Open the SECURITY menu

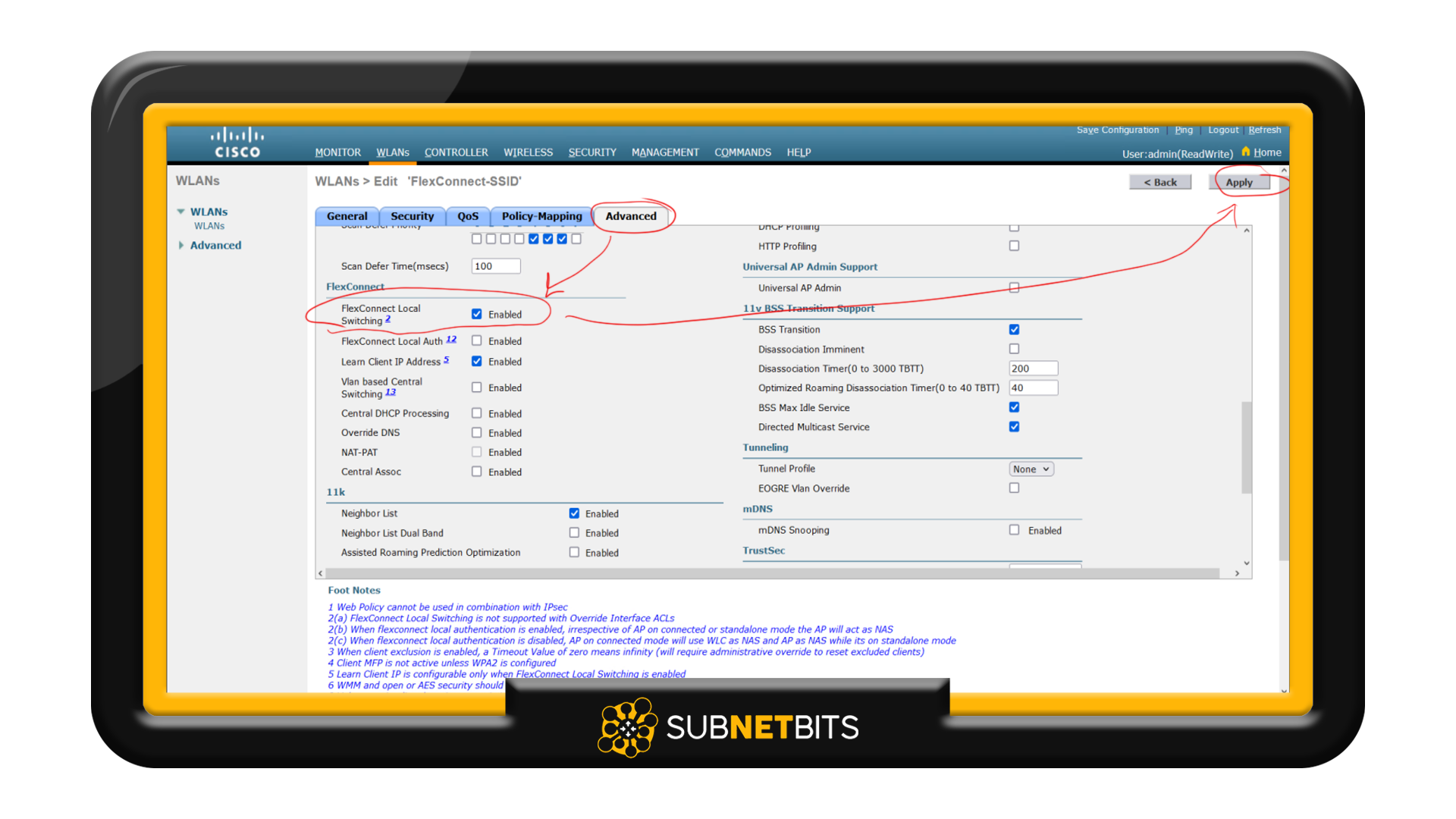point(592,152)
